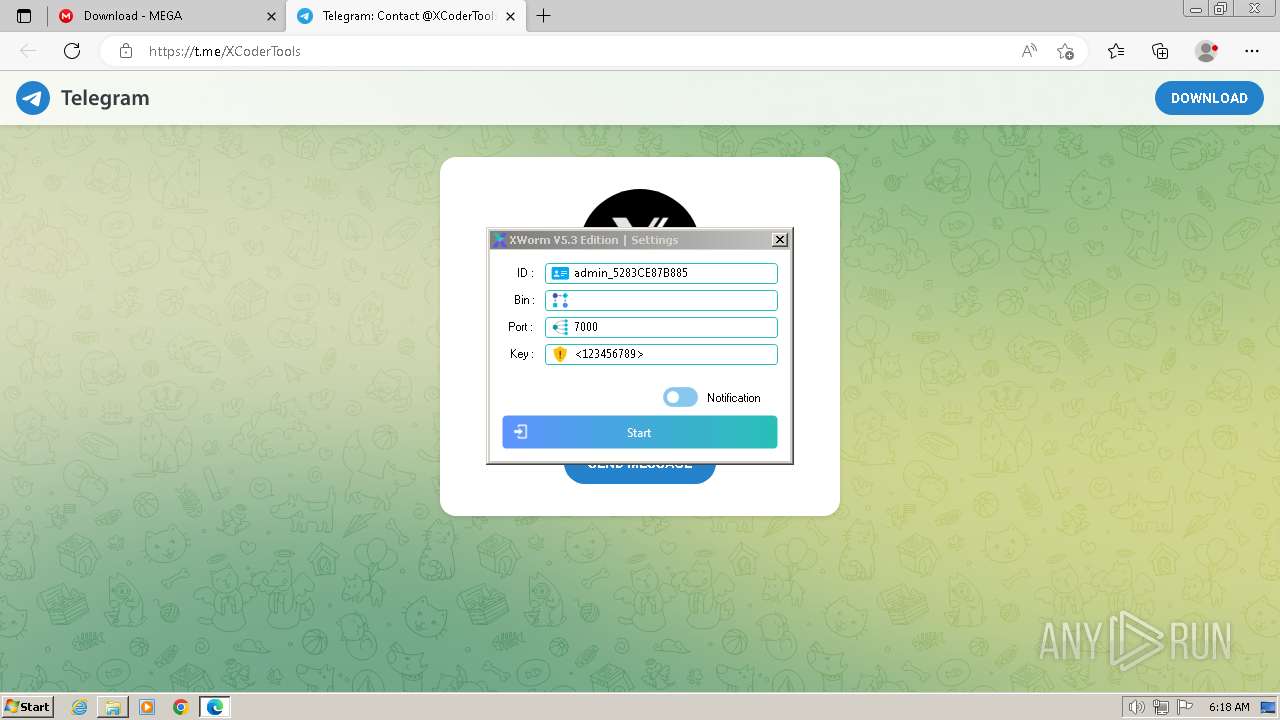Toggle the Notification switch
Screen dimensions: 1280x720
coord(680,397)
